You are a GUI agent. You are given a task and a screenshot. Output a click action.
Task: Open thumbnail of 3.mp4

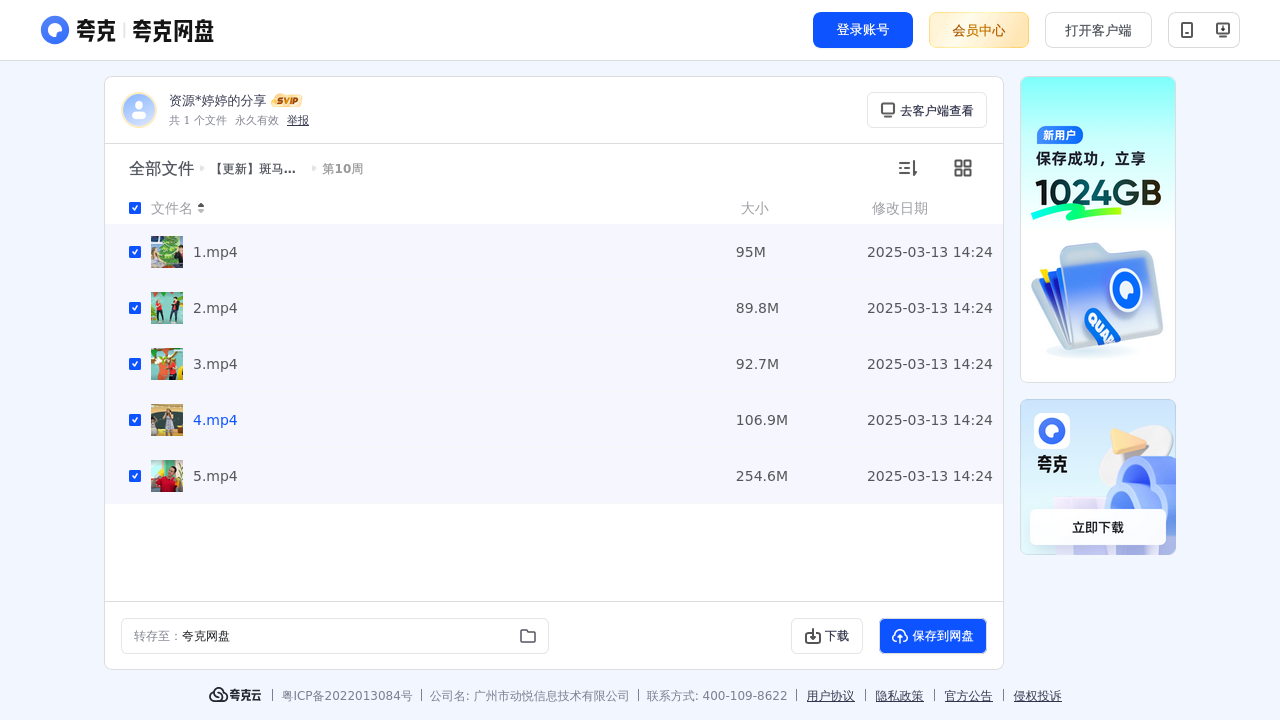coord(167,364)
